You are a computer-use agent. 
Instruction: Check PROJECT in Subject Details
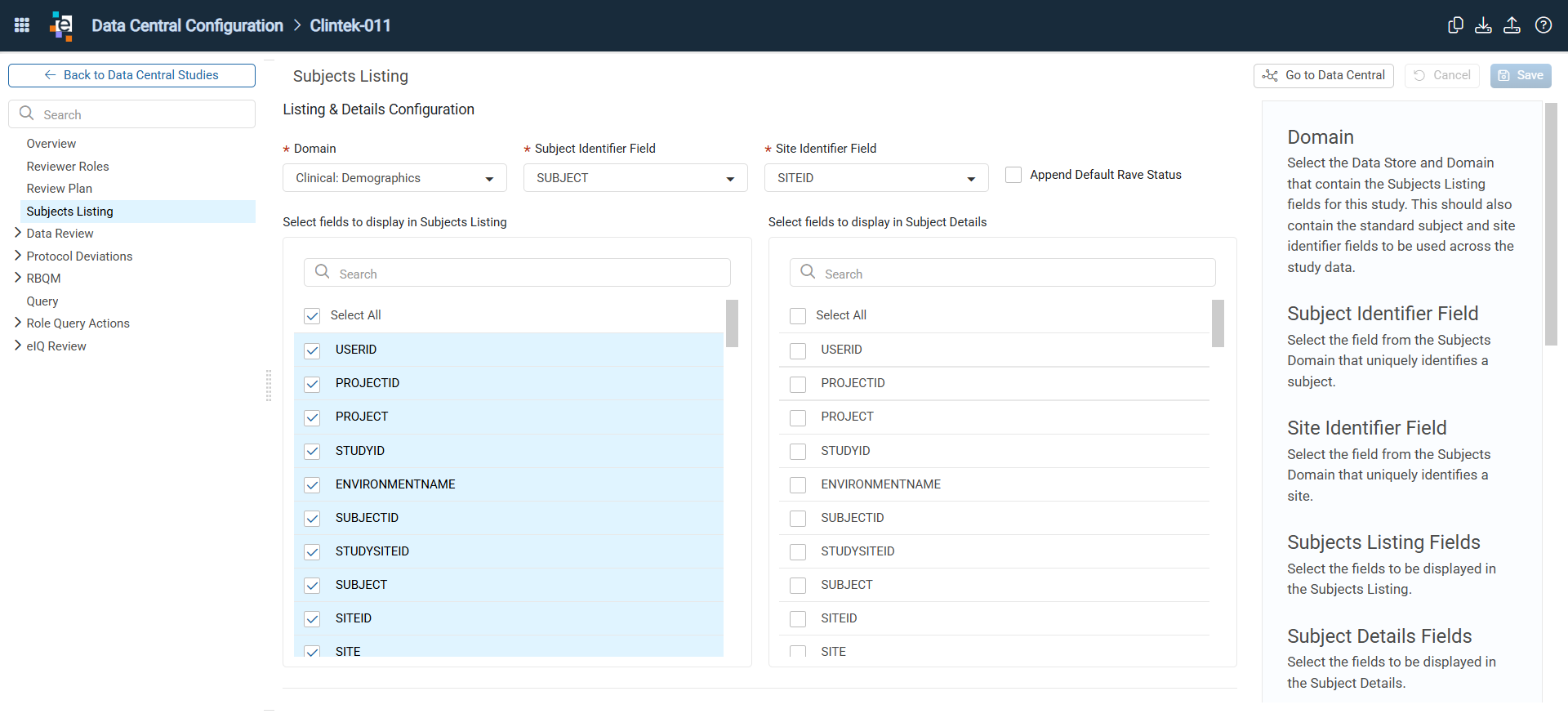click(x=798, y=417)
